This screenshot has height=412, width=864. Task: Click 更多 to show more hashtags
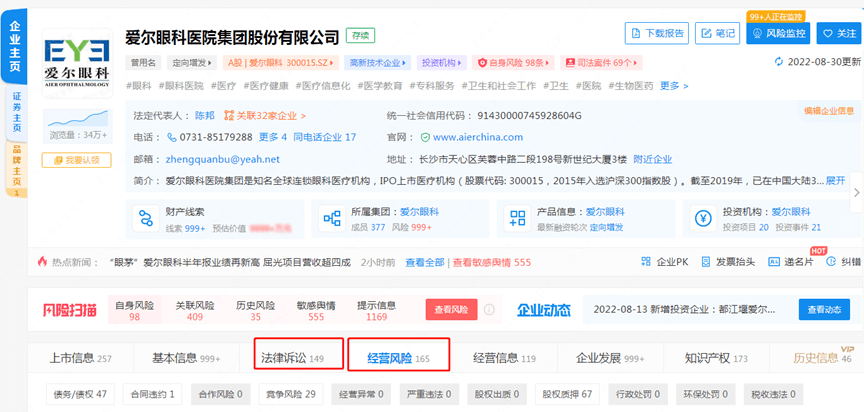pos(674,86)
